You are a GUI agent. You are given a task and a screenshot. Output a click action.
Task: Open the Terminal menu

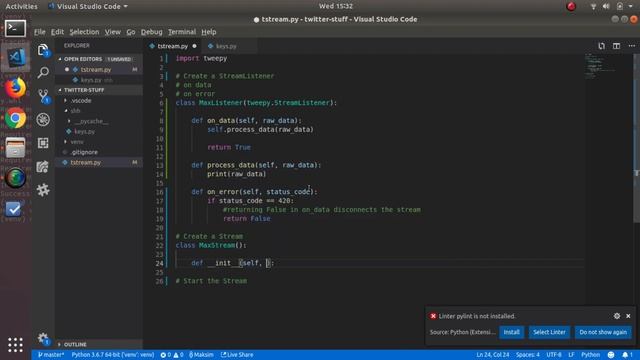[182, 32]
